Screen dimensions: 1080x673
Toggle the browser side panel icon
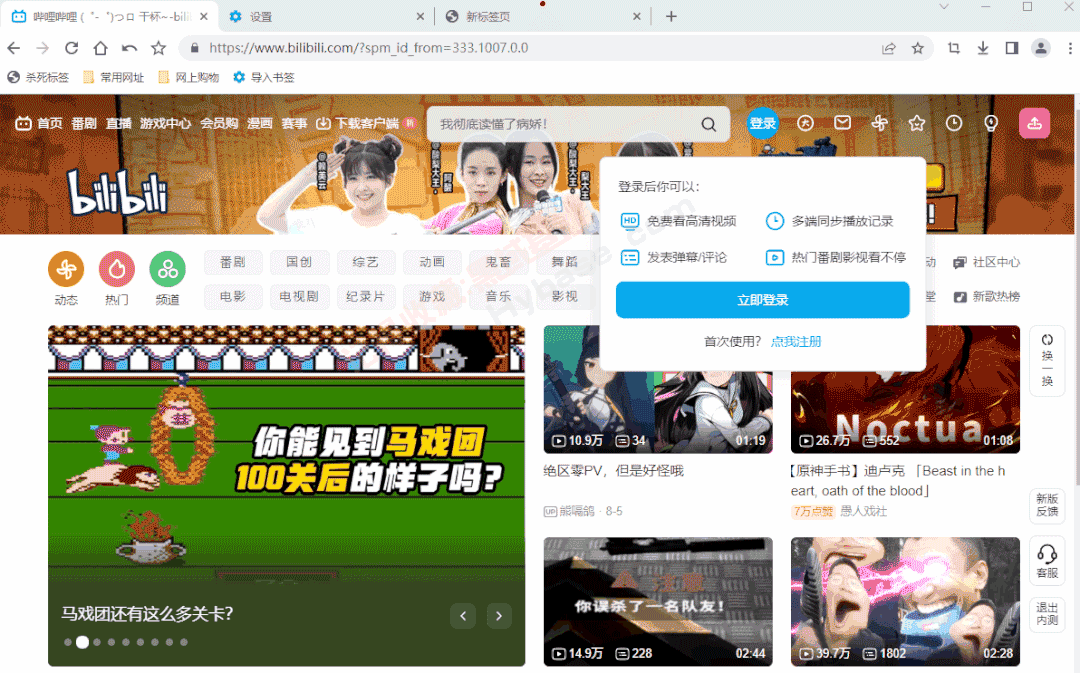coord(1012,48)
